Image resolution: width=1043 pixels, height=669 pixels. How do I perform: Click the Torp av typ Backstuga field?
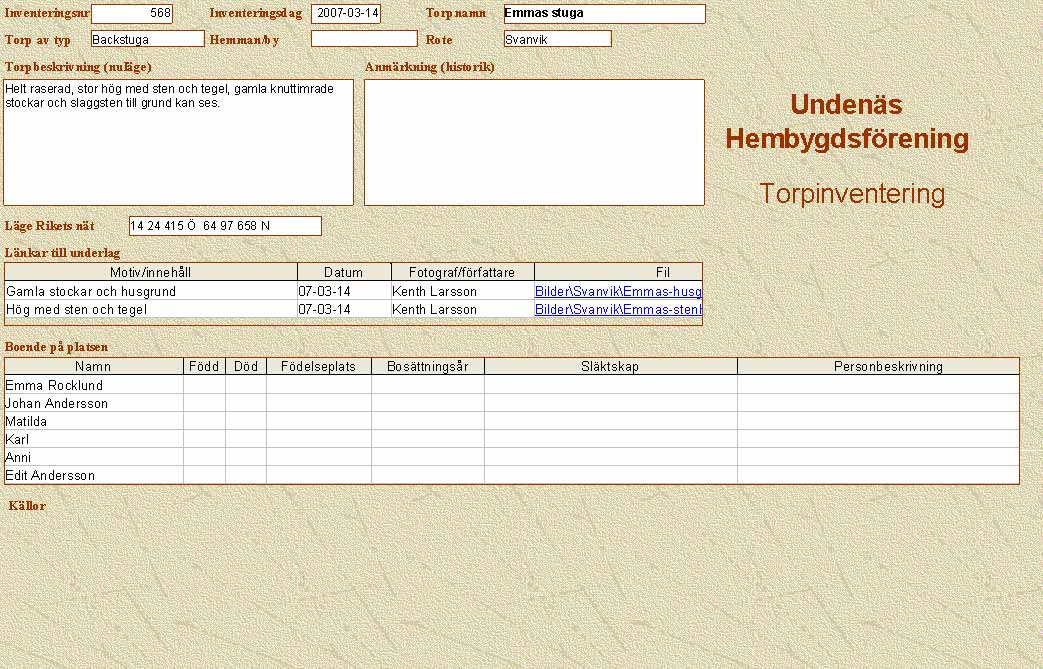pos(147,39)
